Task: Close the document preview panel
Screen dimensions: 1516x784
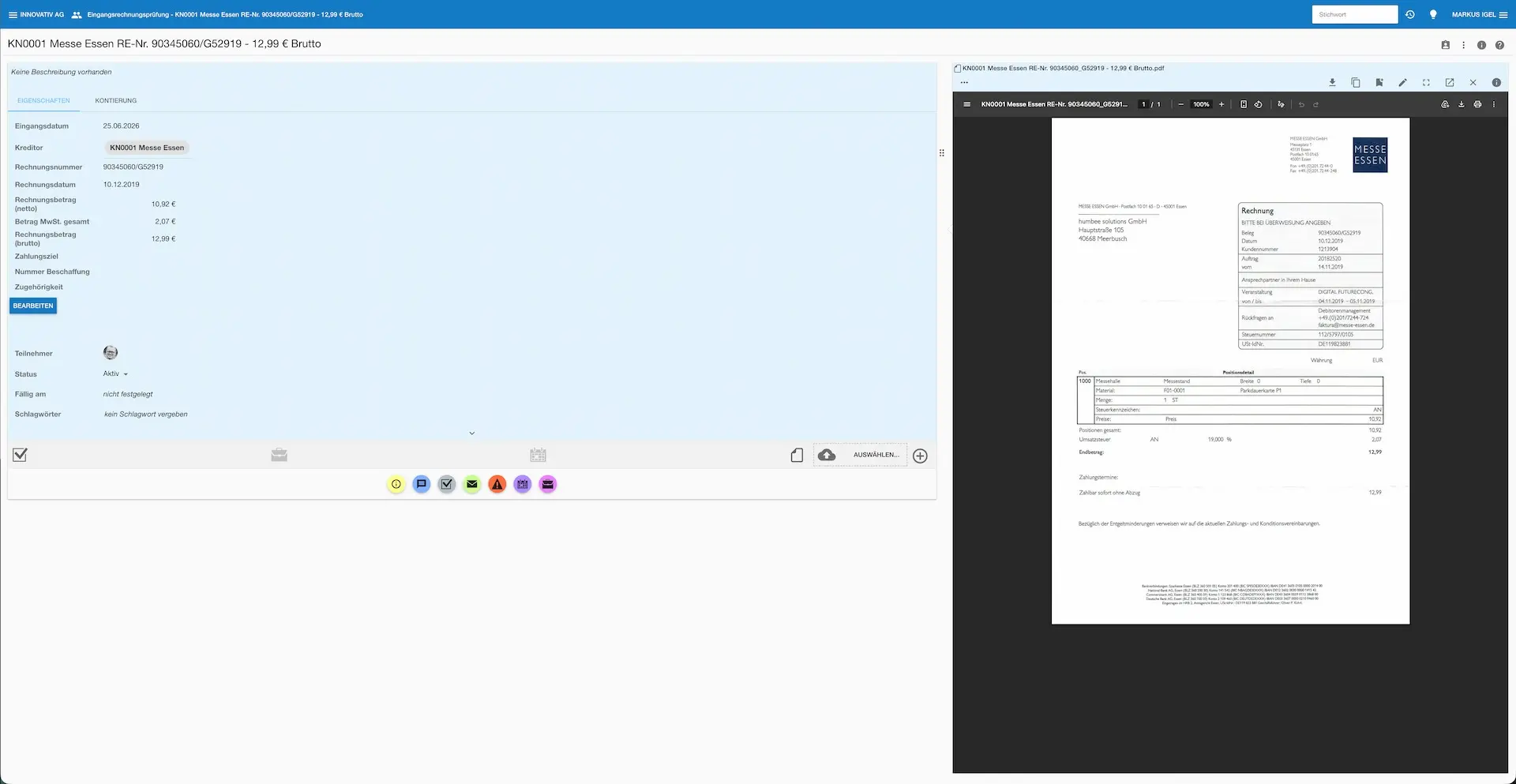Action: coord(1473,82)
